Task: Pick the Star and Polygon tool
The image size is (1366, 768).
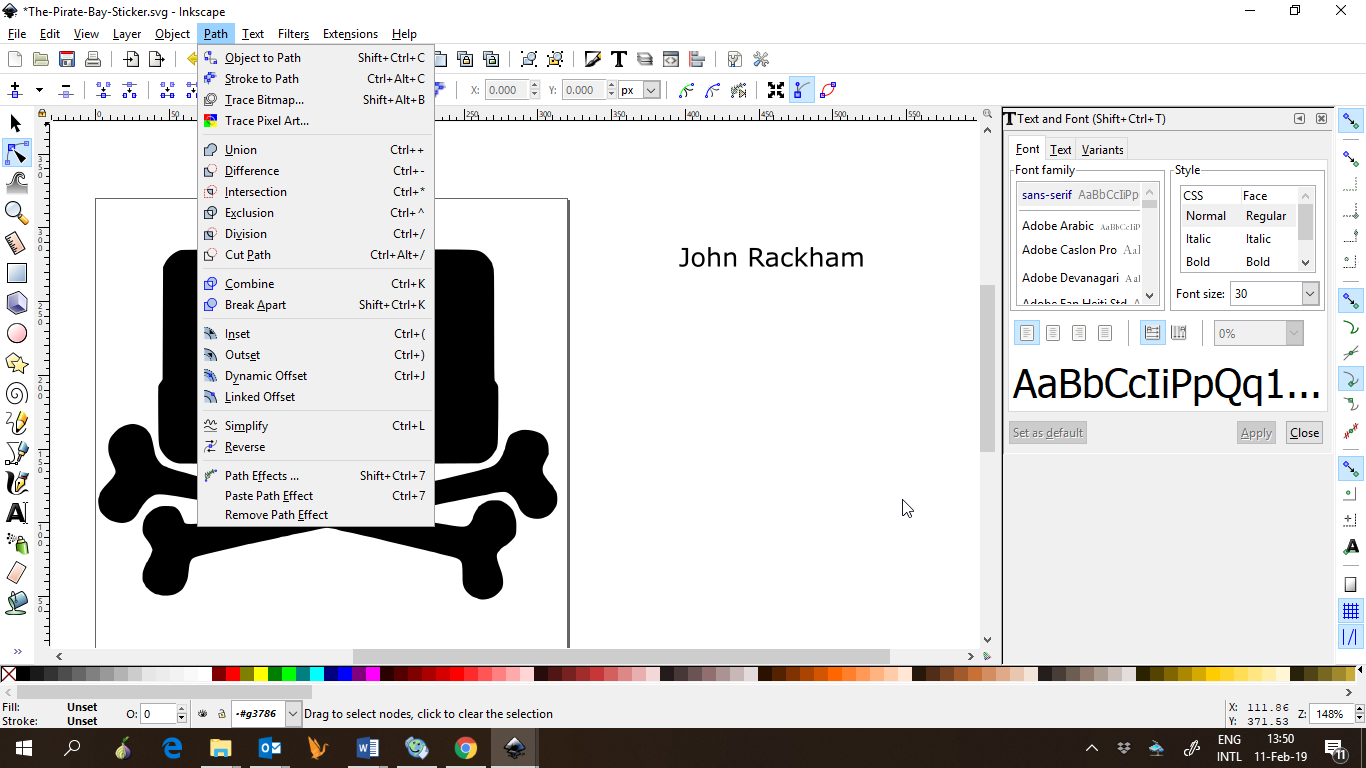Action: pos(16,363)
